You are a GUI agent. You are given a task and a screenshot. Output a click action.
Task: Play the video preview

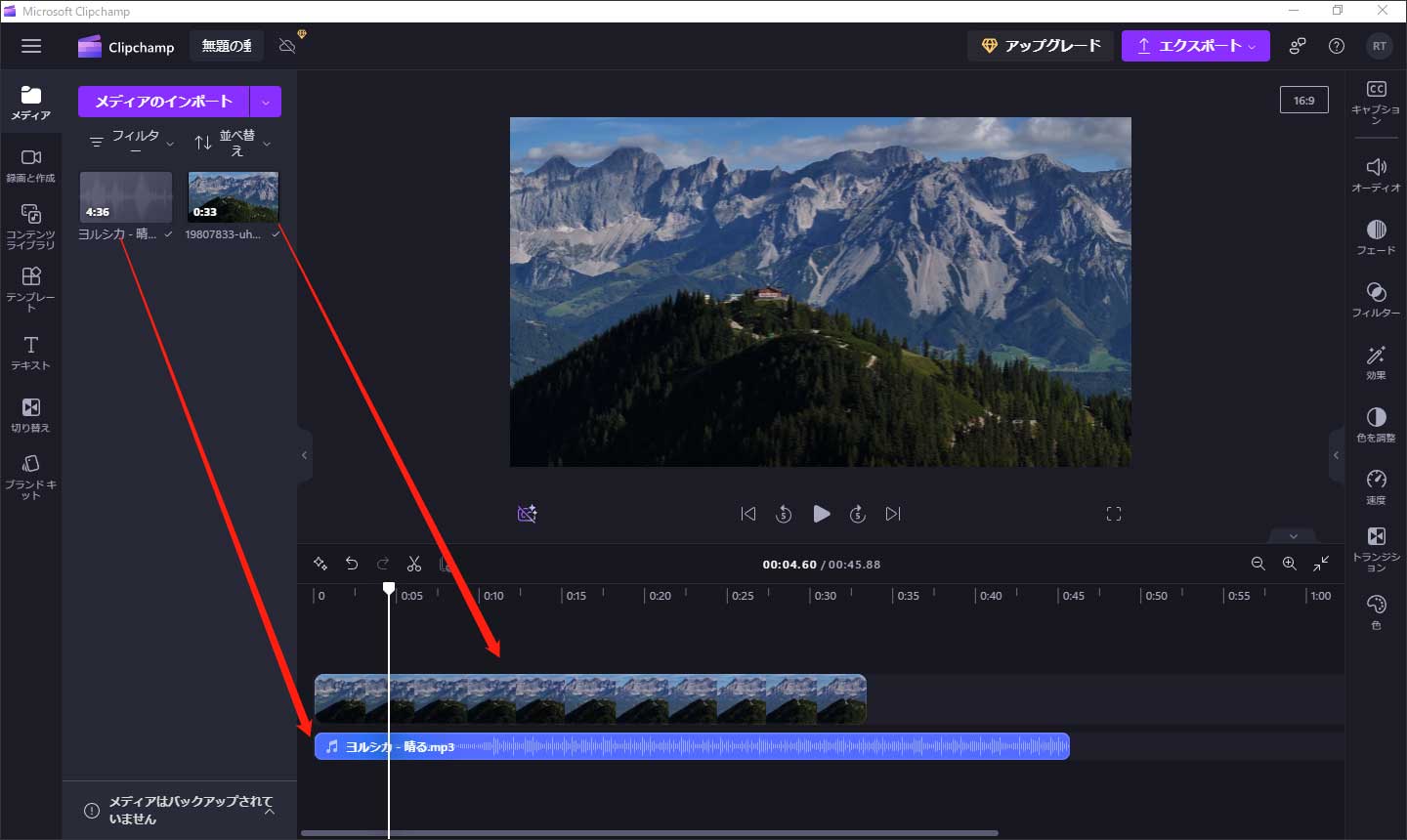(x=821, y=514)
